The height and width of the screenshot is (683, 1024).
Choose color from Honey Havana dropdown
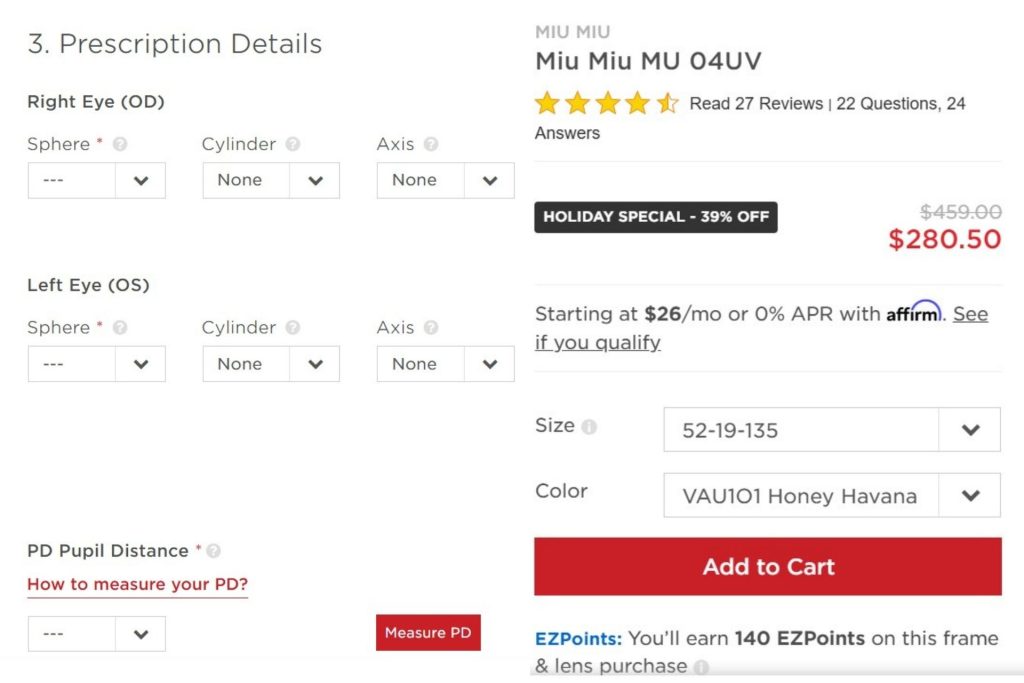click(831, 496)
